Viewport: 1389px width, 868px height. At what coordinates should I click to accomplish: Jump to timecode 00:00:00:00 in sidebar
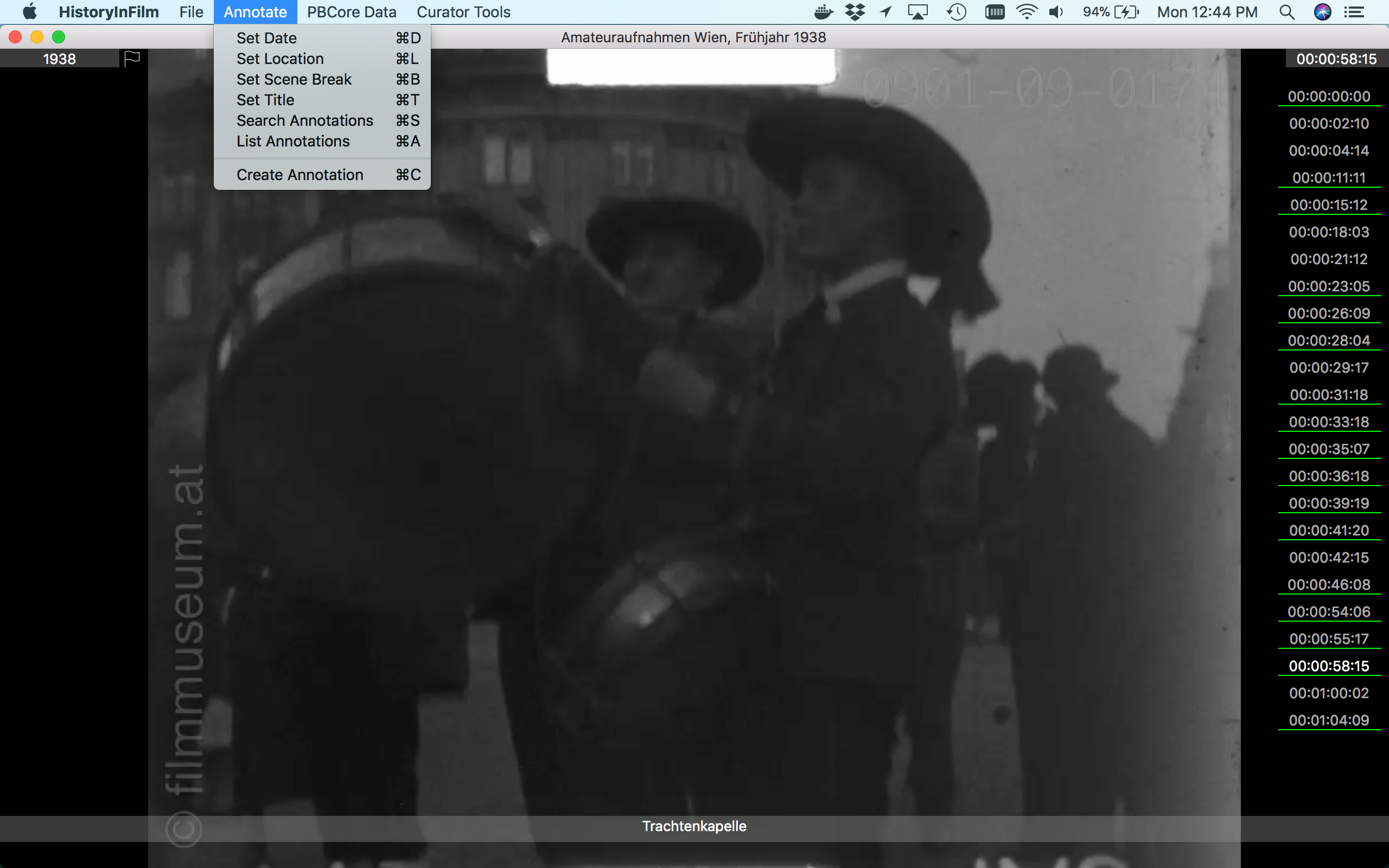tap(1329, 96)
